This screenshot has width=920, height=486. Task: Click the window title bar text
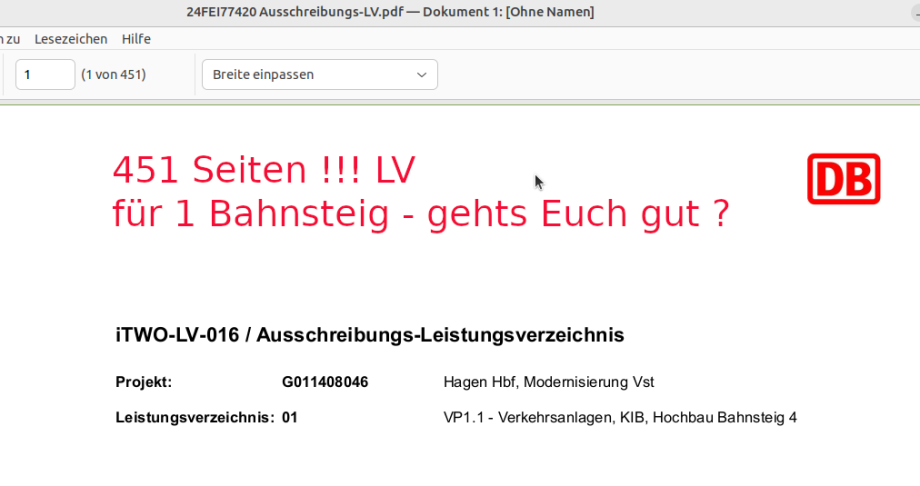[390, 12]
